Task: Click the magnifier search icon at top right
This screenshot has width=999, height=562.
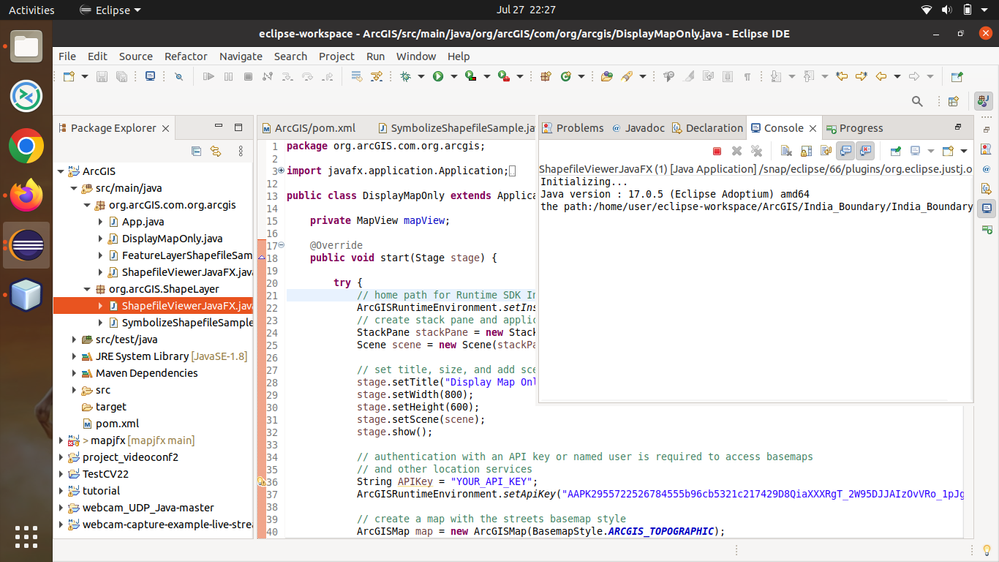Action: click(917, 101)
